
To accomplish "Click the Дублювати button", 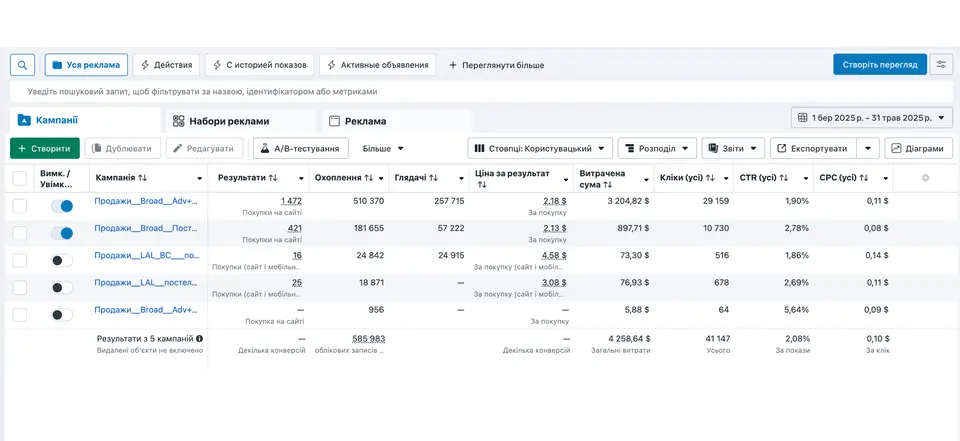I will tap(122, 148).
